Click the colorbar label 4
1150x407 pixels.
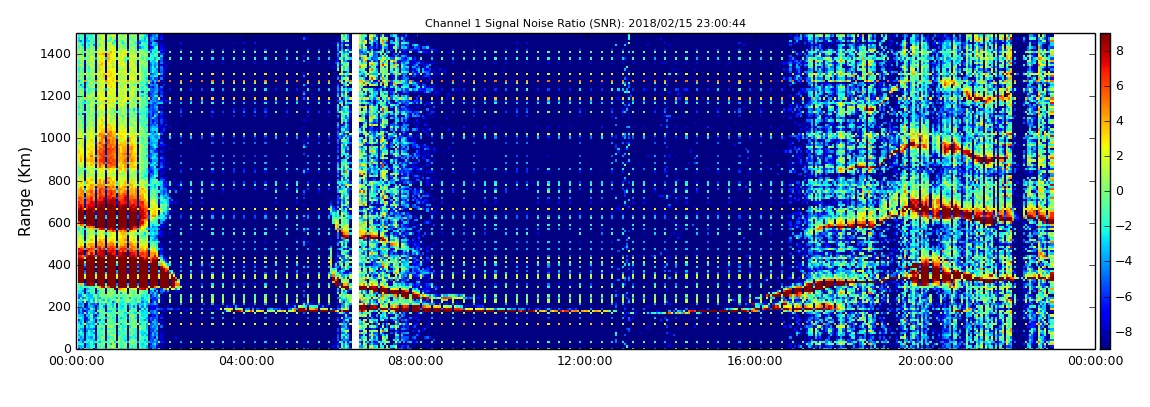tap(1120, 121)
